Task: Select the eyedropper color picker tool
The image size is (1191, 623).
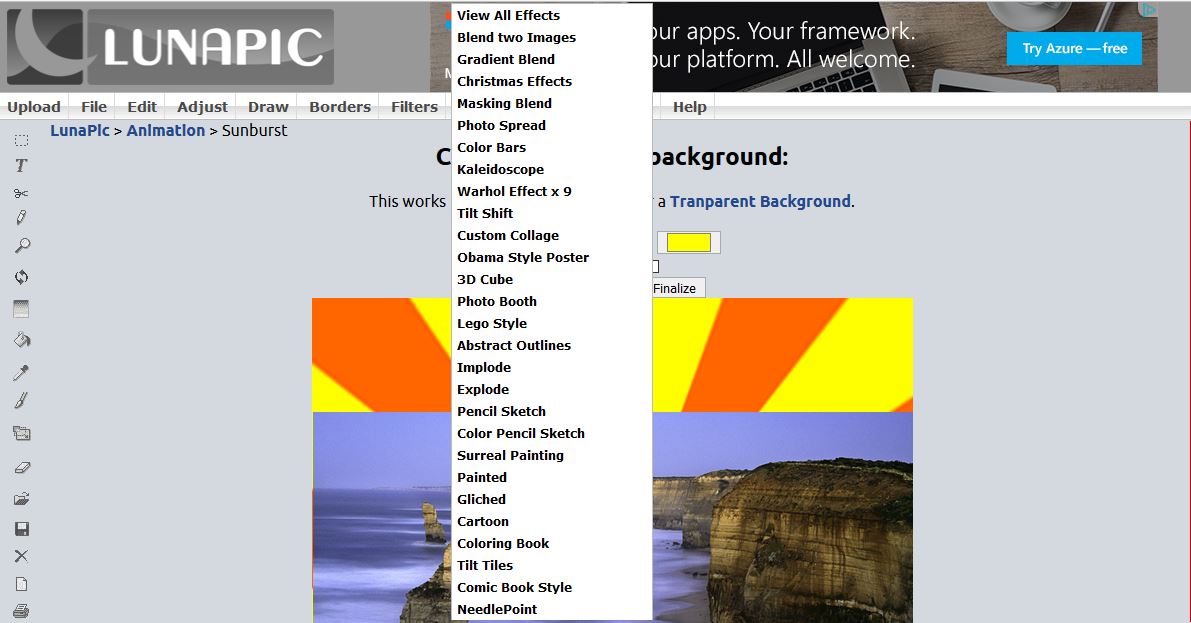Action: (20, 370)
